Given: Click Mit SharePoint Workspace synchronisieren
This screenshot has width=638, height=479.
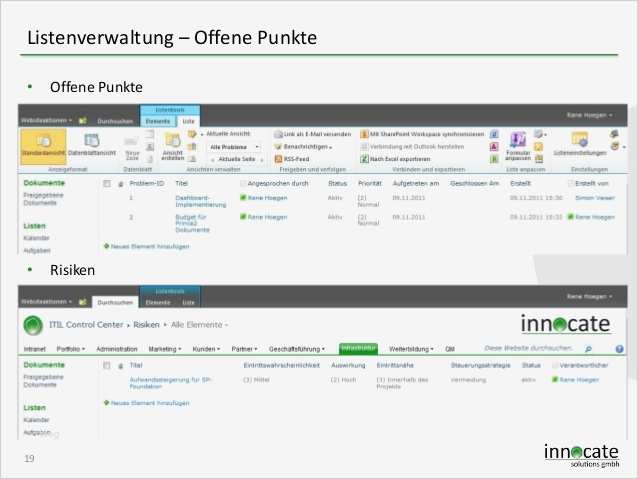Looking at the screenshot, I should tap(422, 134).
